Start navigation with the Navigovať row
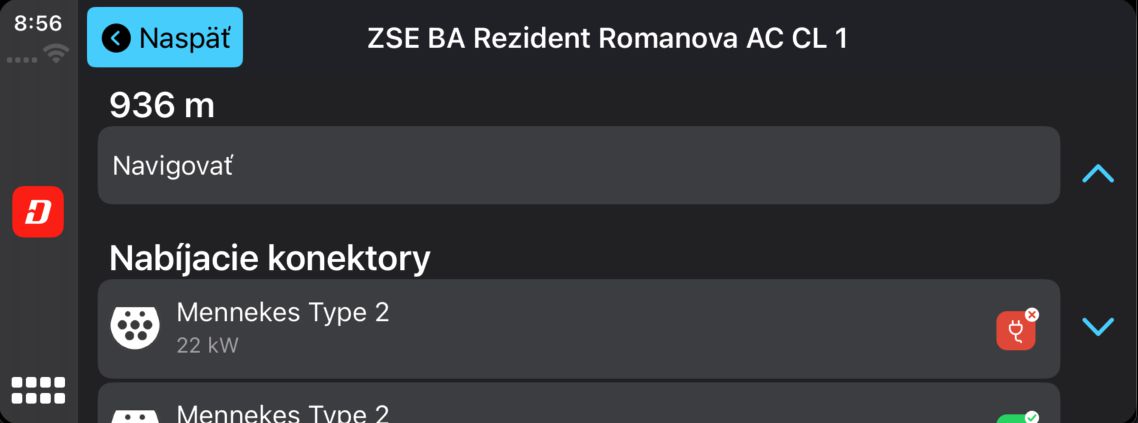Viewport: 1138px width, 423px height. 578,165
